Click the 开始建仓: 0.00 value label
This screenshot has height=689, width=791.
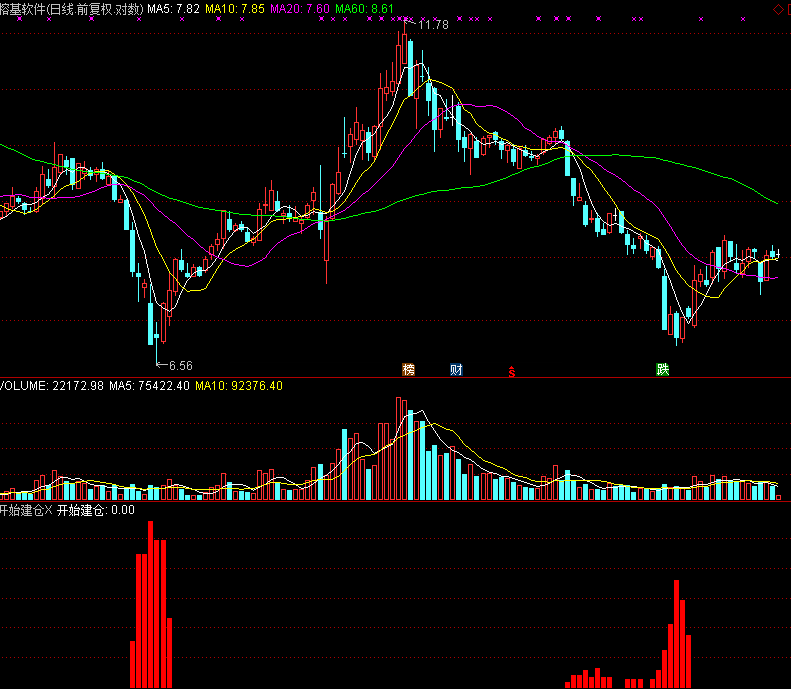click(96, 510)
